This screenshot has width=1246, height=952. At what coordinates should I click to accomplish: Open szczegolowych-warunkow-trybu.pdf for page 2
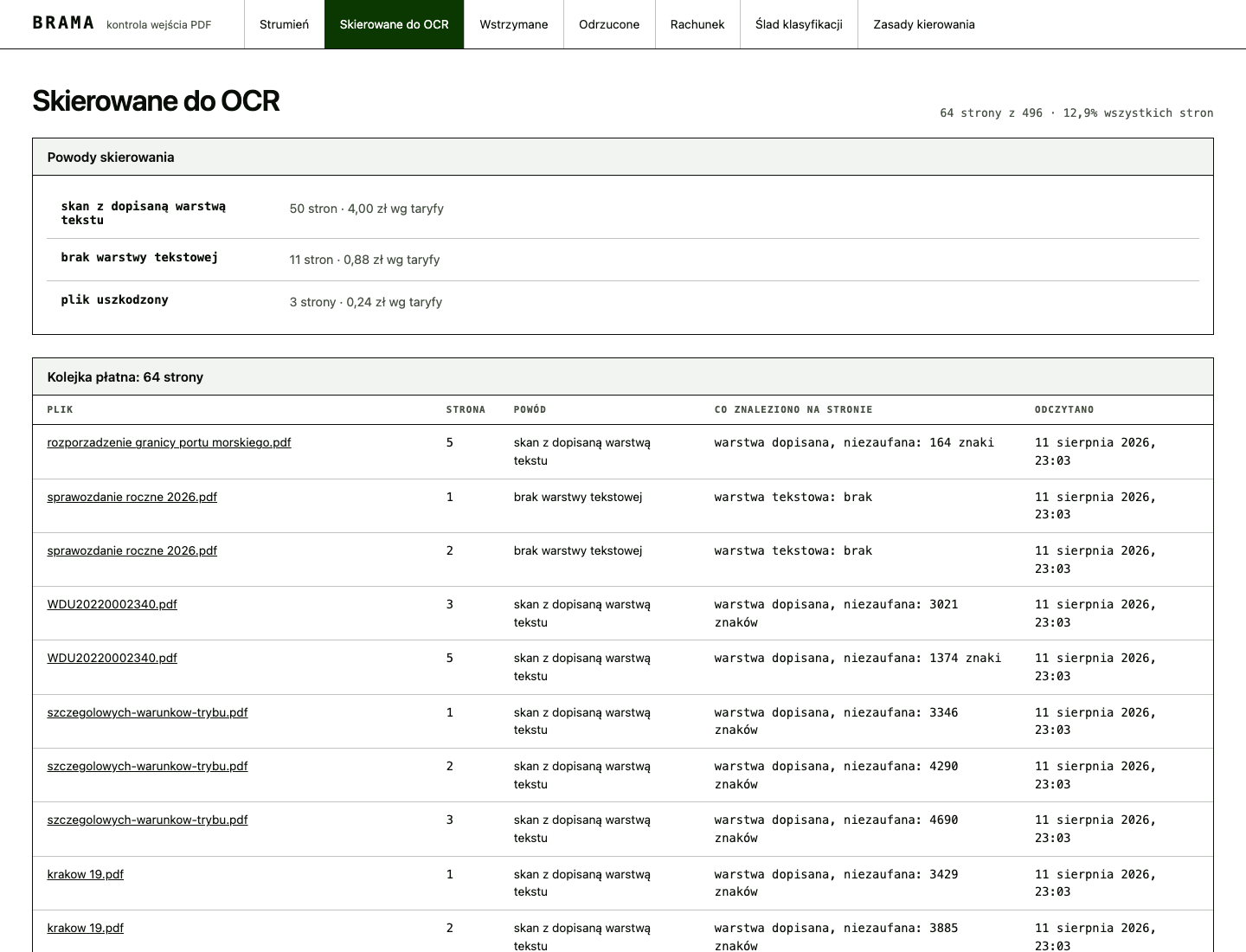[x=147, y=766]
